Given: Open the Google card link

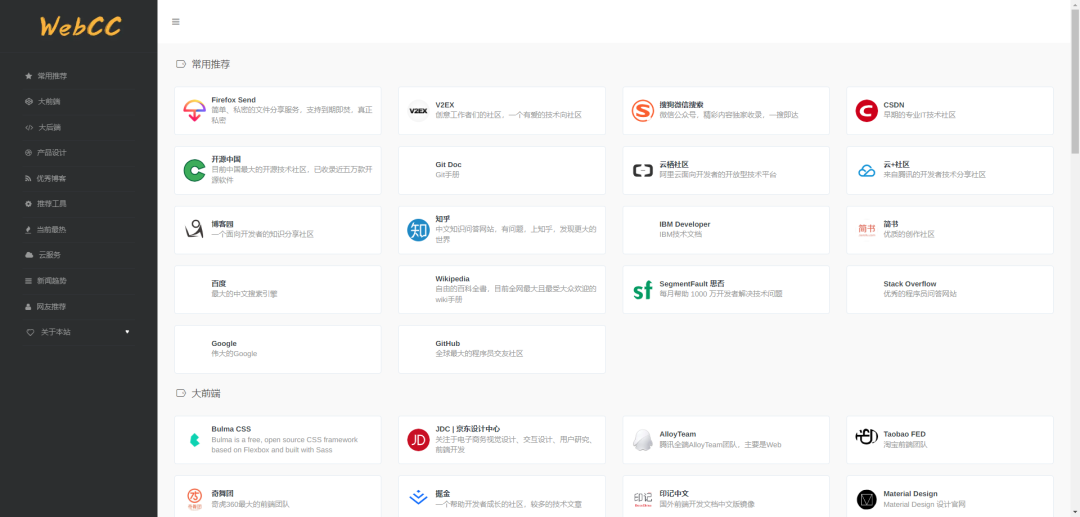Looking at the screenshot, I should [x=278, y=349].
